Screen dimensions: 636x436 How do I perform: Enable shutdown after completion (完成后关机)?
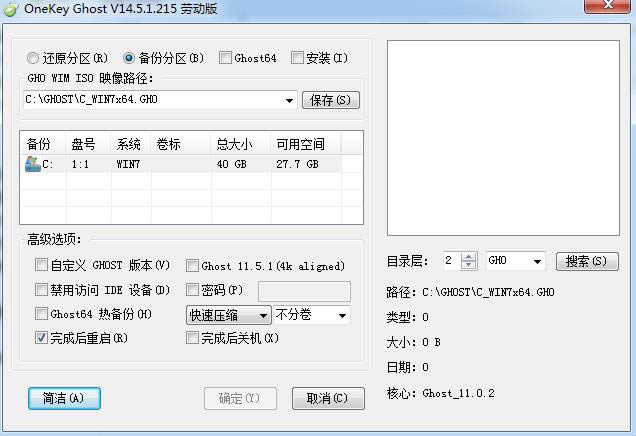(192, 337)
